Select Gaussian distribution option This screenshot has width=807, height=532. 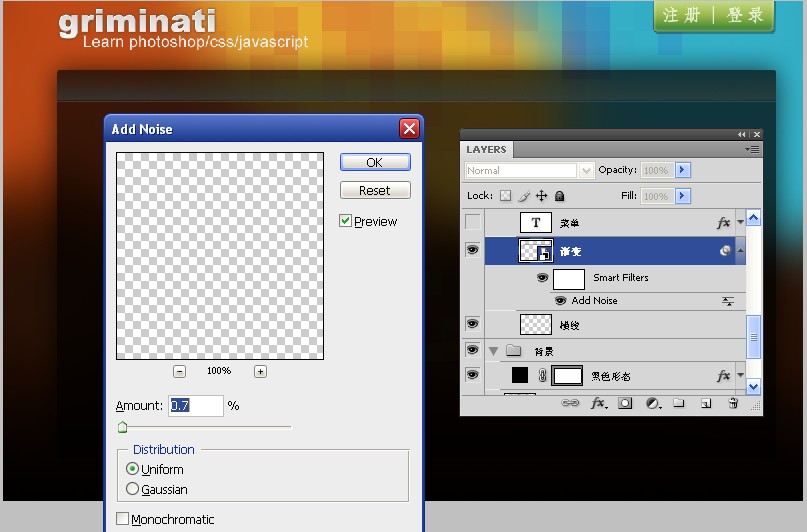[x=133, y=489]
